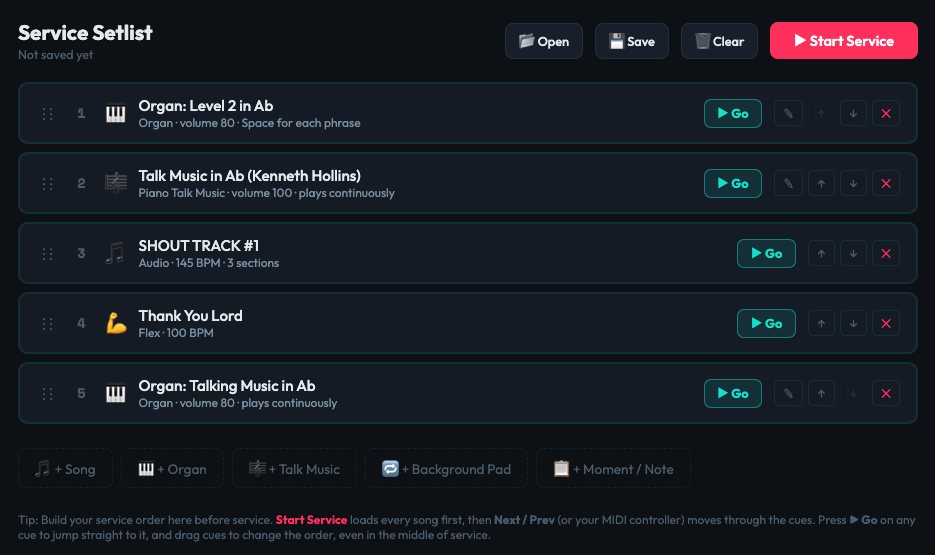Click flexed arm icon of Thank You Lord
Screen dimensions: 935x555
click(x=116, y=323)
